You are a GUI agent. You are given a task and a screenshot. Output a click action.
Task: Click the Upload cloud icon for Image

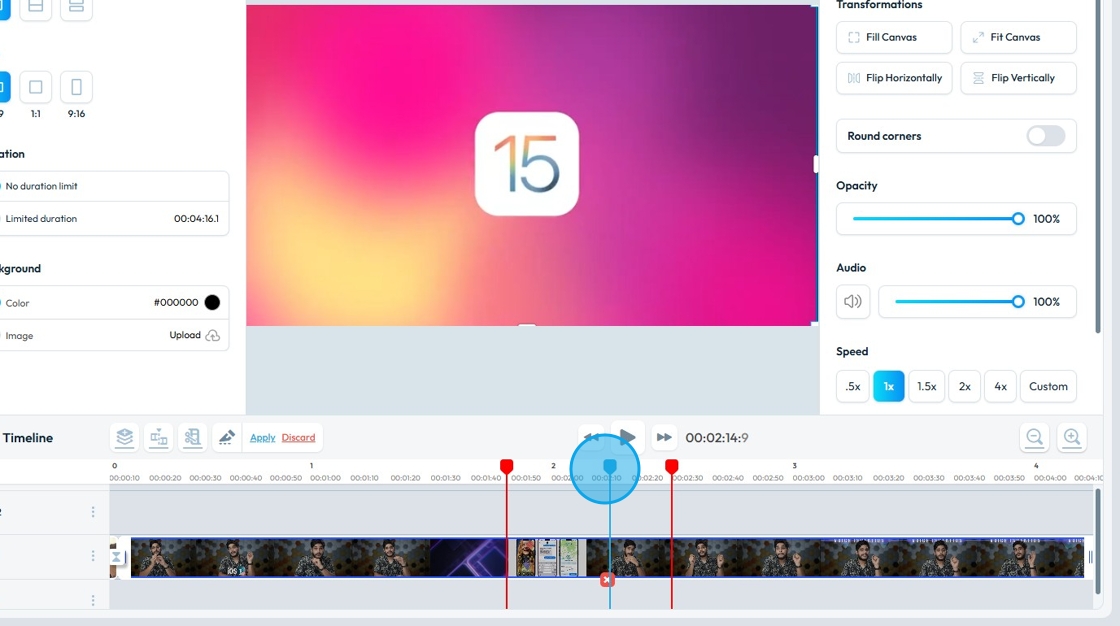212,335
